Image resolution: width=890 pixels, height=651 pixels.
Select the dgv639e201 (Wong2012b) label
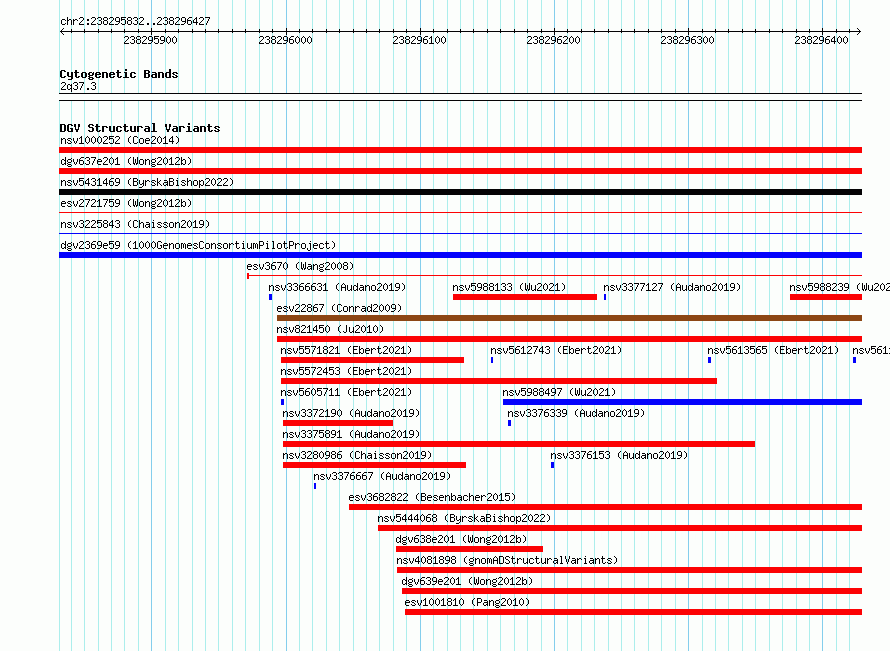467,581
